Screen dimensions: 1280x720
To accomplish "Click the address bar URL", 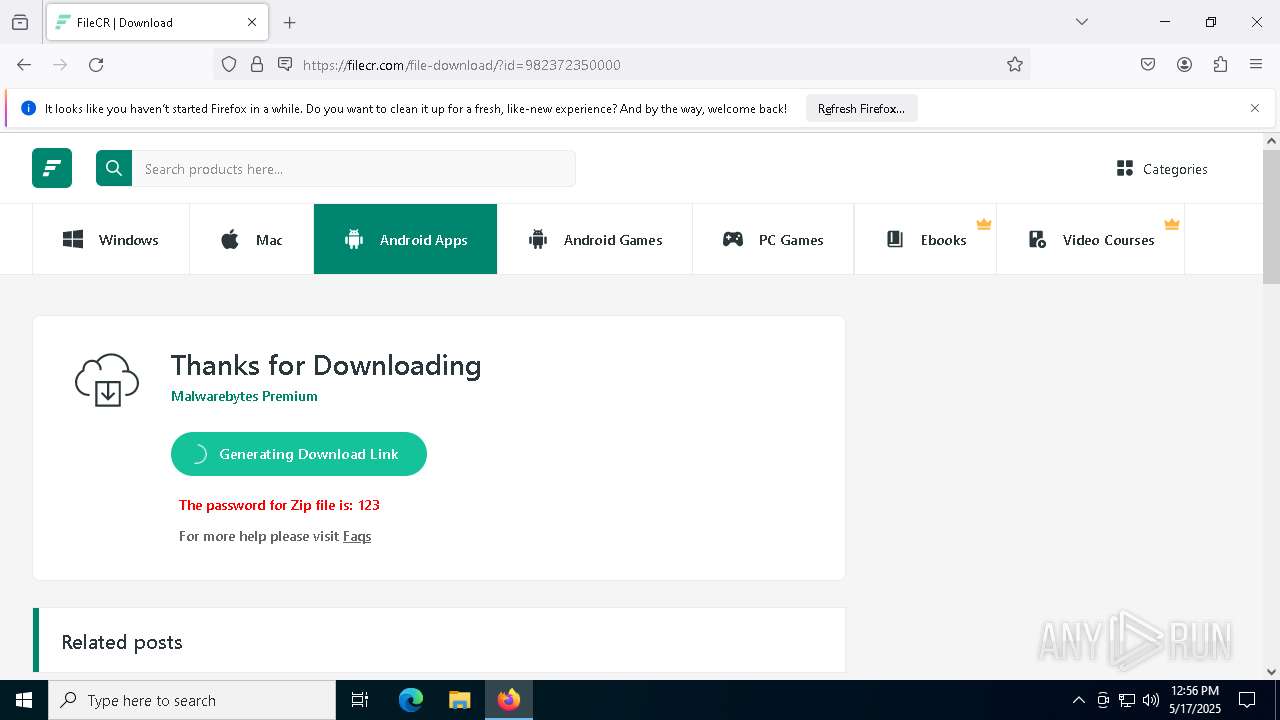I will click(461, 65).
